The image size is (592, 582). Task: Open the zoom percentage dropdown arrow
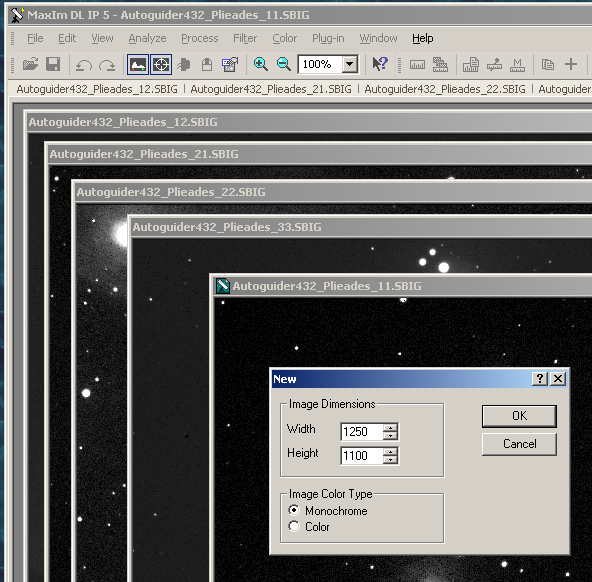(350, 65)
